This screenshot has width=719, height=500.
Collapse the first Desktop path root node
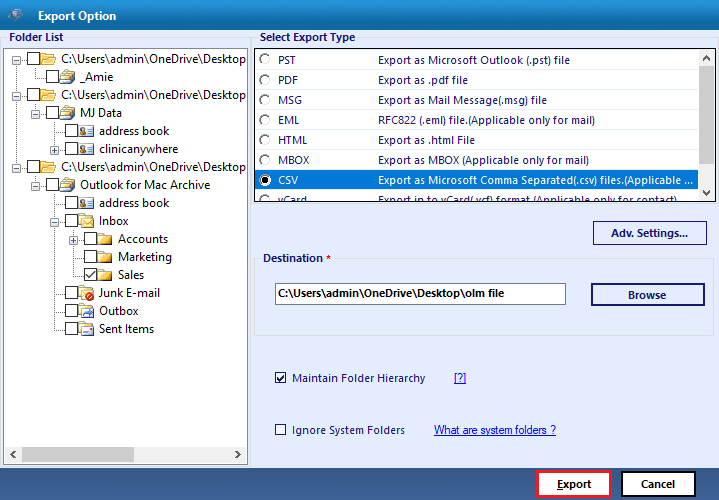coord(17,60)
